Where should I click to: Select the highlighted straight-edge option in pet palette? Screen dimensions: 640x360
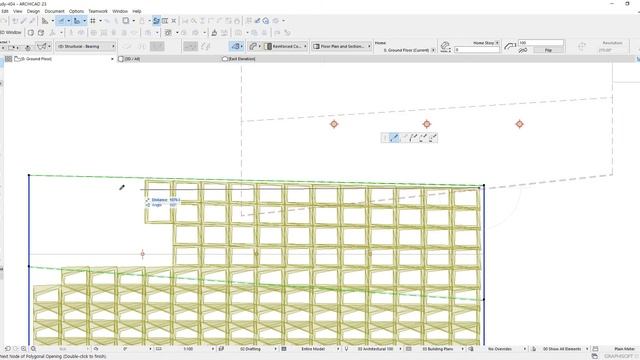pyautogui.click(x=394, y=138)
